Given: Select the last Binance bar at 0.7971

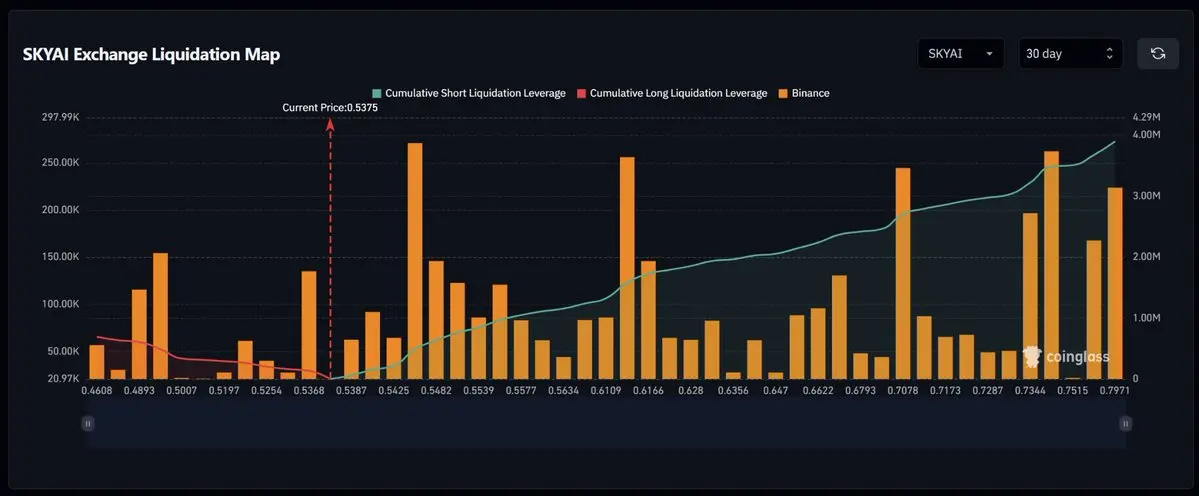Looking at the screenshot, I should (1115, 283).
